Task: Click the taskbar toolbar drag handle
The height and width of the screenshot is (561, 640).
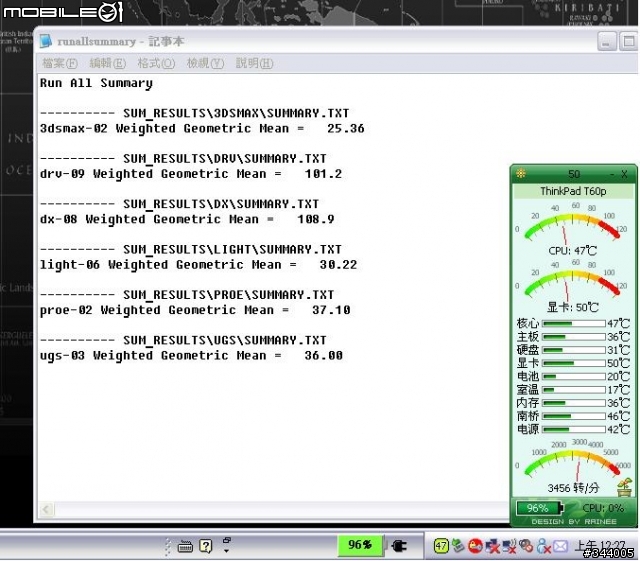Action: 167,546
